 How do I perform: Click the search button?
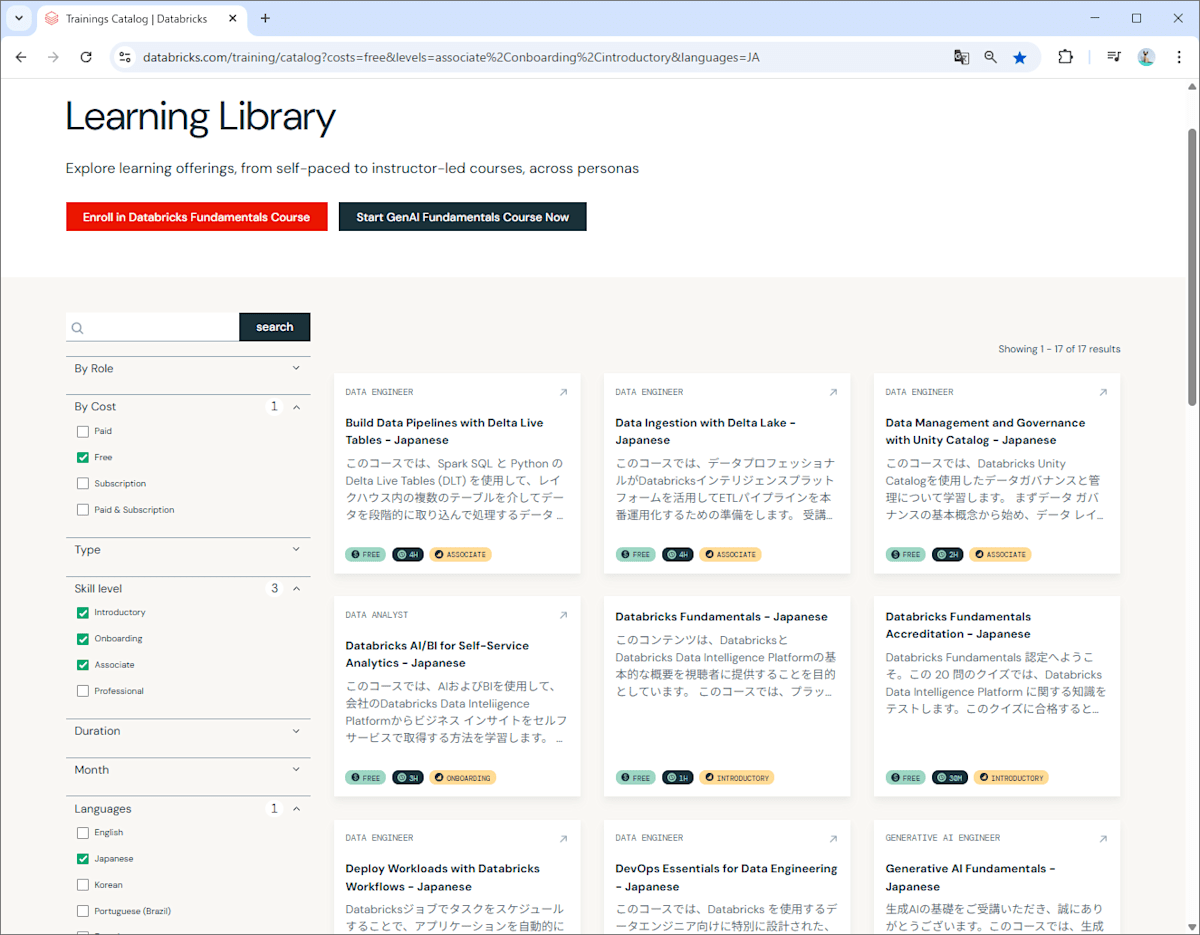[x=274, y=327]
